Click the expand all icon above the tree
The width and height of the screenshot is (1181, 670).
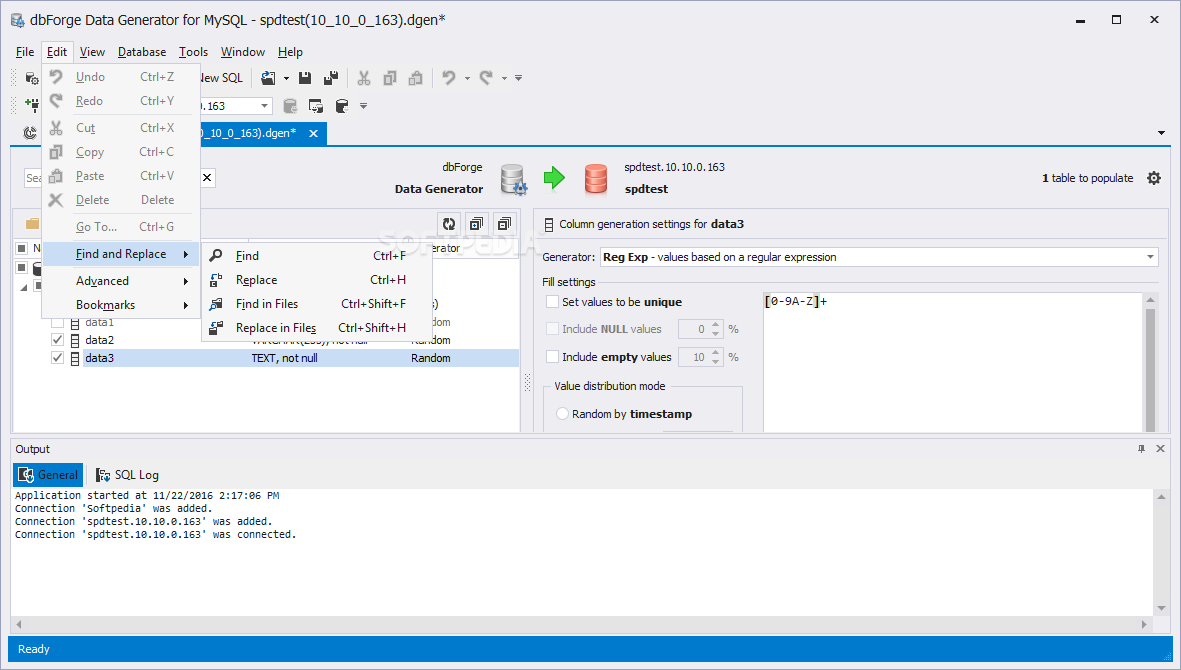click(x=476, y=224)
